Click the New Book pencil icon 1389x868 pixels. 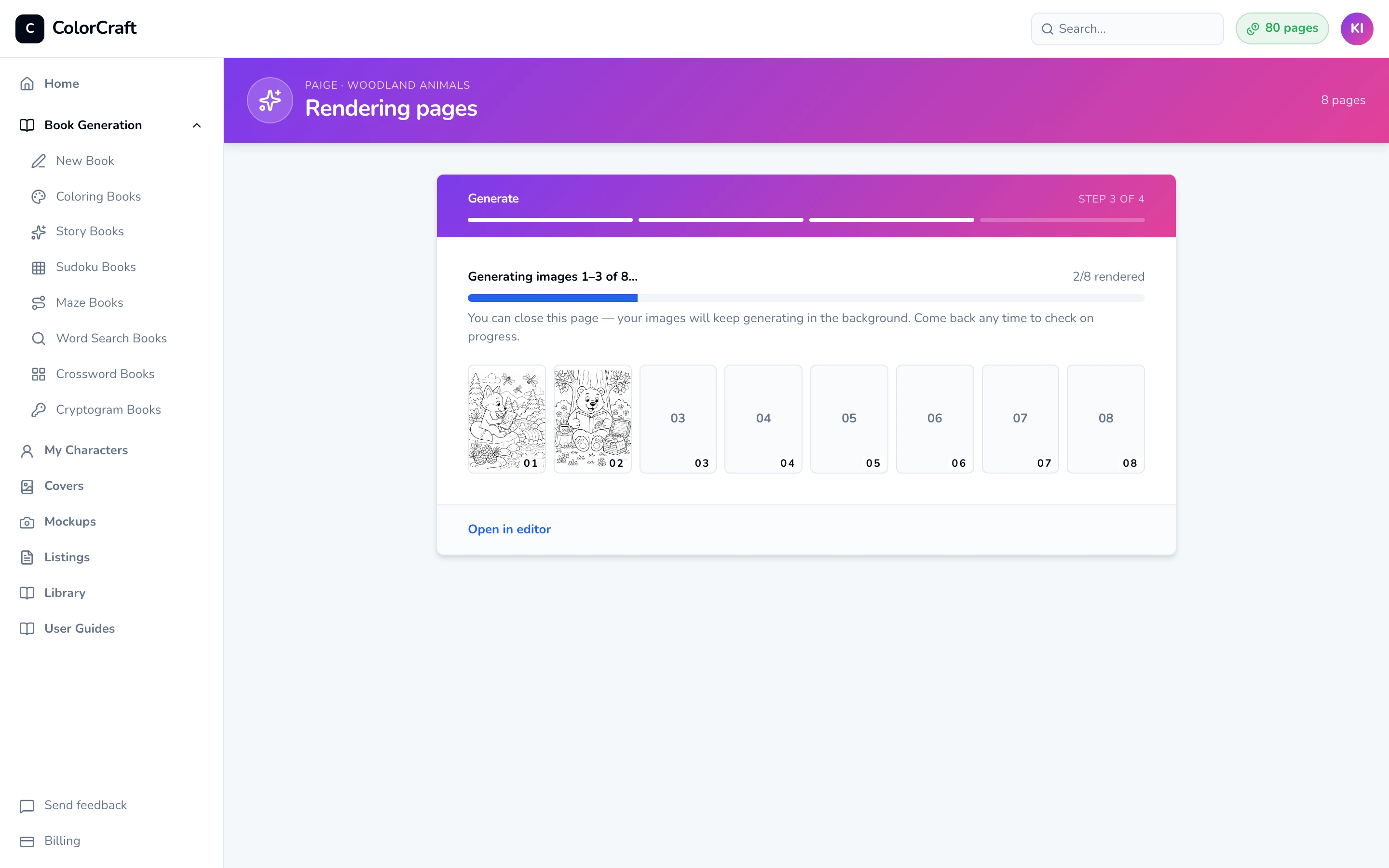click(x=39, y=162)
